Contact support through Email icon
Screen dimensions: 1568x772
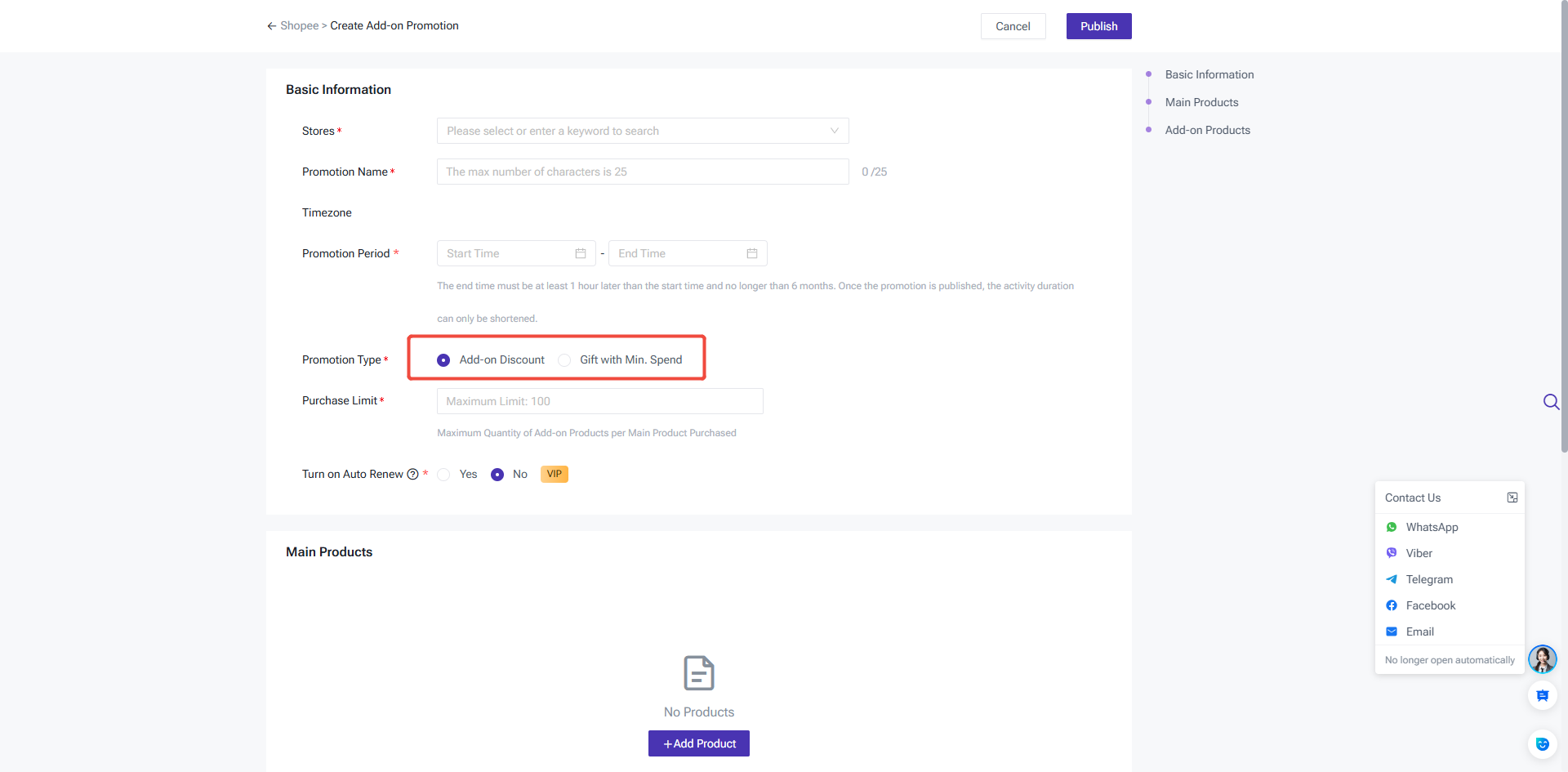[1391, 631]
